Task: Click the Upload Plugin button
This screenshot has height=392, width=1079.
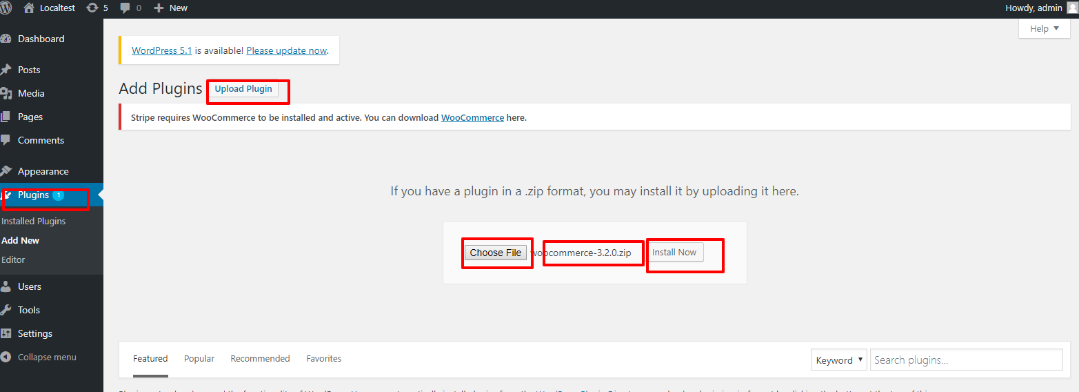Action: click(x=243, y=89)
